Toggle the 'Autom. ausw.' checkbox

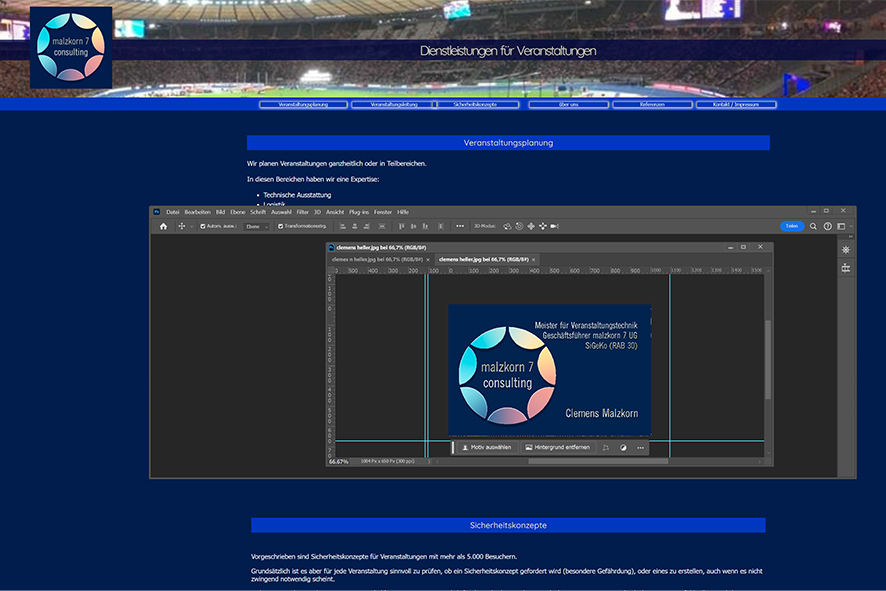[x=203, y=226]
